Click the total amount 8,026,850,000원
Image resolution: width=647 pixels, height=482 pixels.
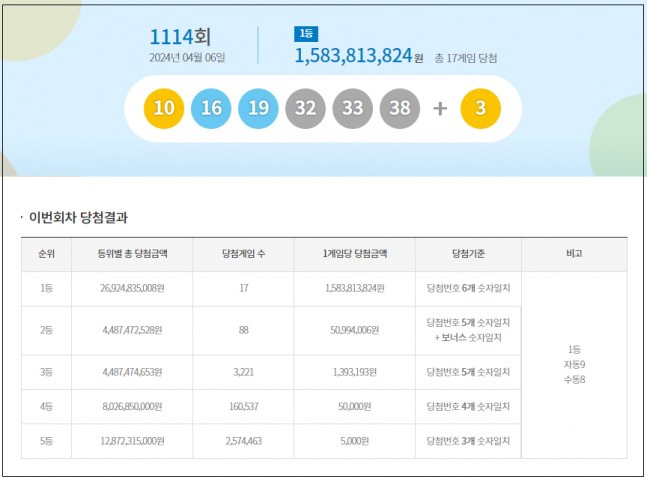click(x=132, y=406)
